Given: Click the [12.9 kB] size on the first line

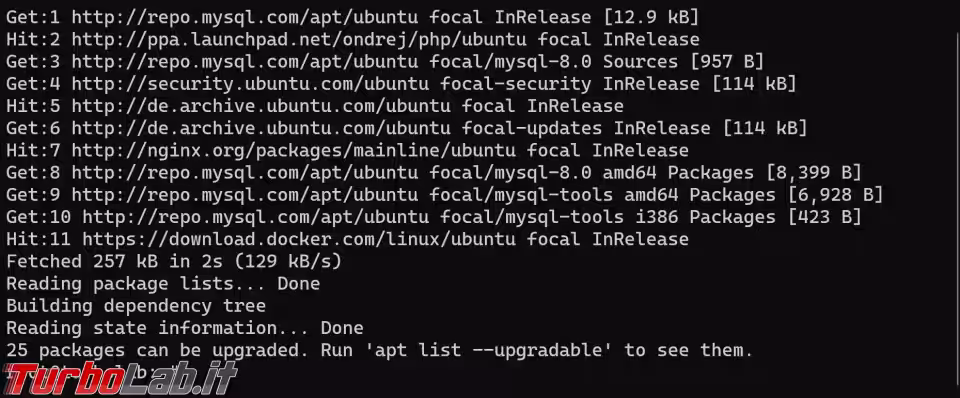Looking at the screenshot, I should (651, 18).
